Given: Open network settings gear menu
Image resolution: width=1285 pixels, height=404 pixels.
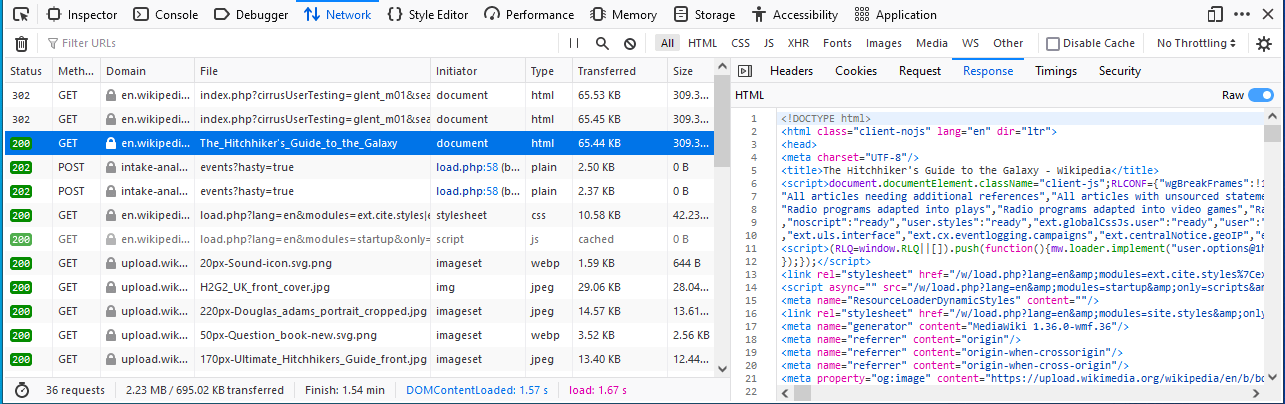Looking at the screenshot, I should coord(1264,44).
